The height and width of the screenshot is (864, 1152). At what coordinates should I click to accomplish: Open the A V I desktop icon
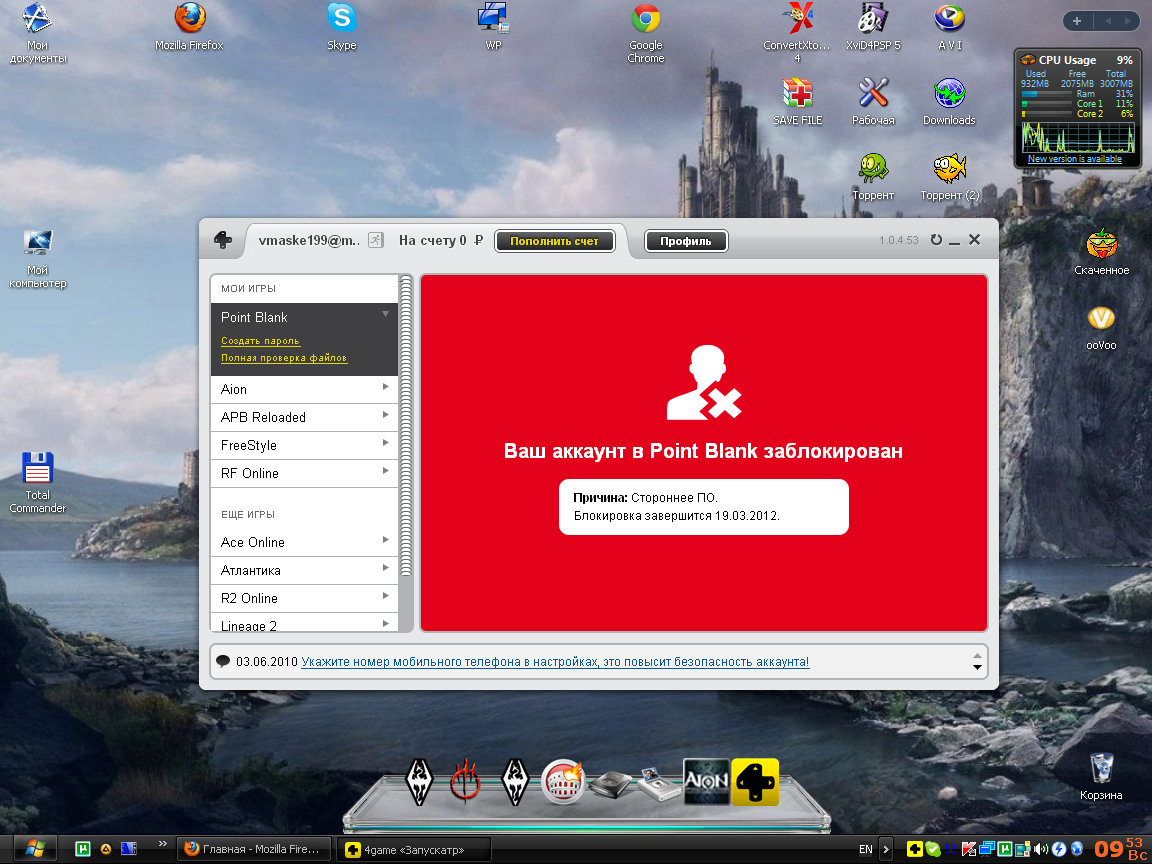pyautogui.click(x=949, y=26)
